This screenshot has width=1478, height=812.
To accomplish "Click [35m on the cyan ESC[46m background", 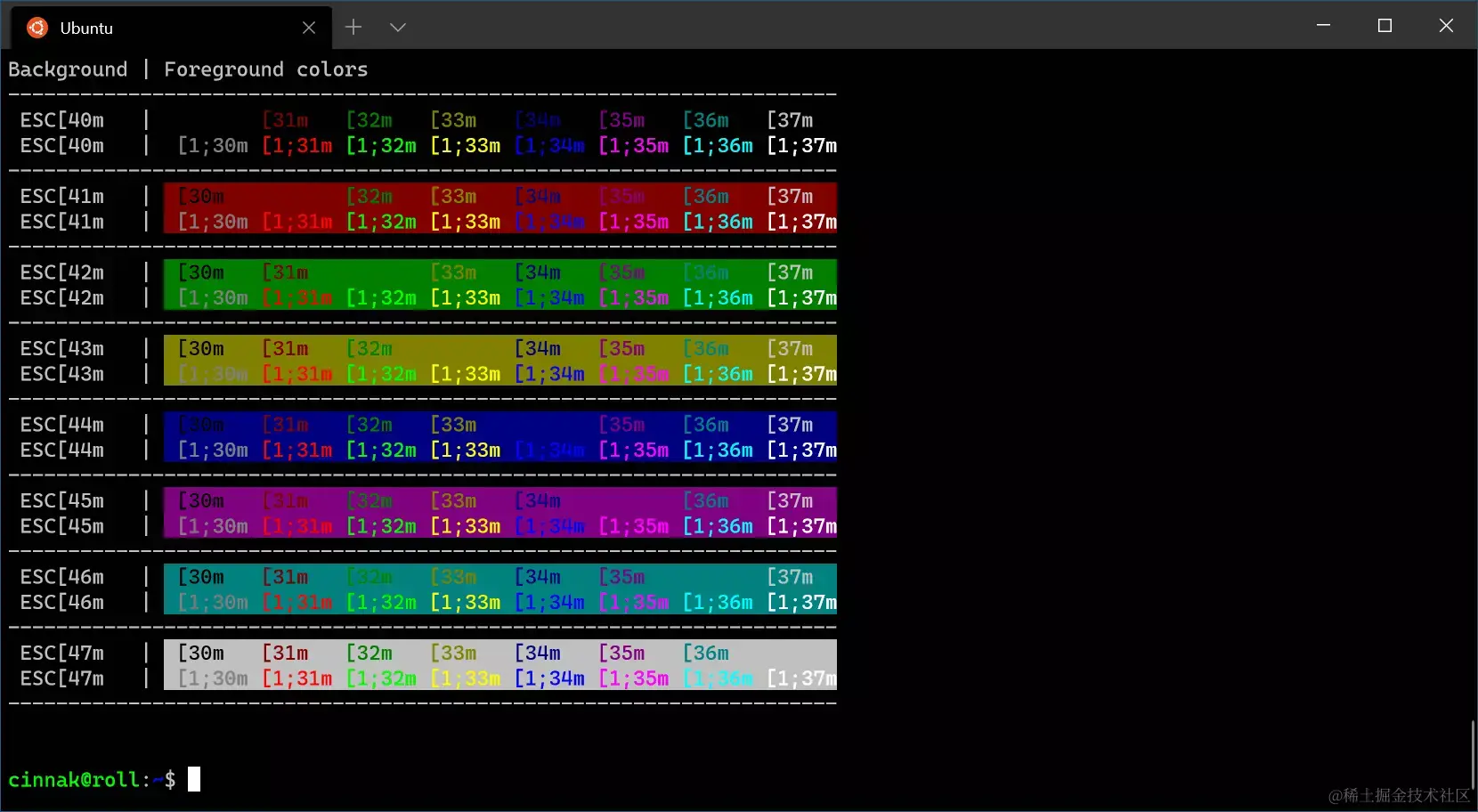I will 621,577.
